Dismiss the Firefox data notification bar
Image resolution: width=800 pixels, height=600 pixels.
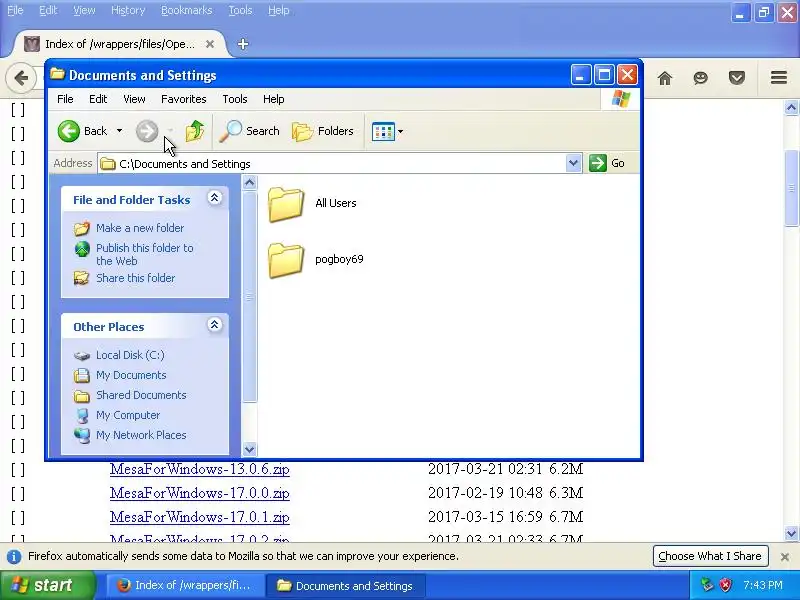point(785,557)
